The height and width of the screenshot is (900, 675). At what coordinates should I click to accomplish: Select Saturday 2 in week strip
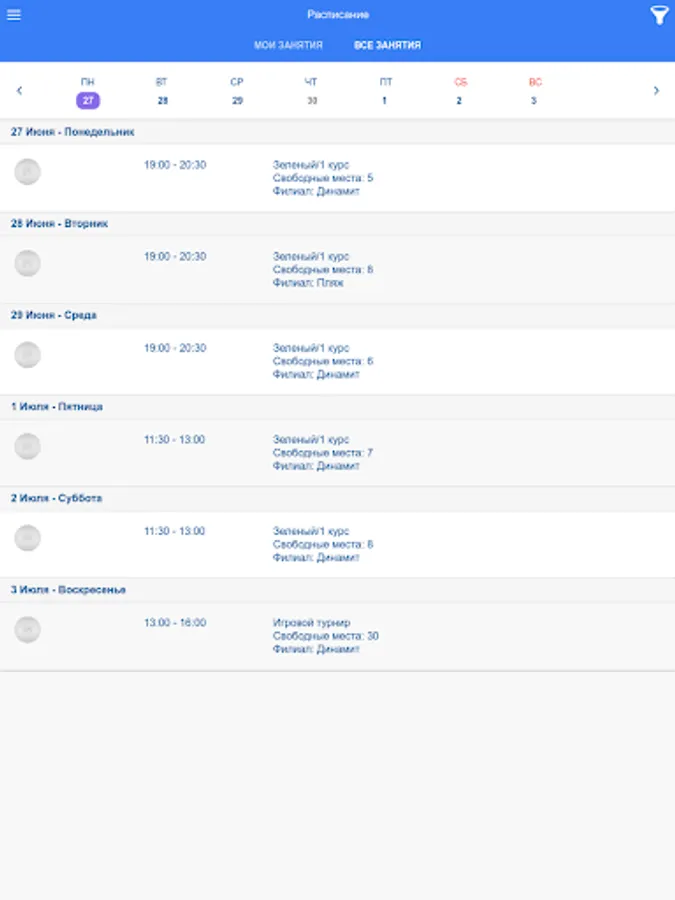pos(460,92)
